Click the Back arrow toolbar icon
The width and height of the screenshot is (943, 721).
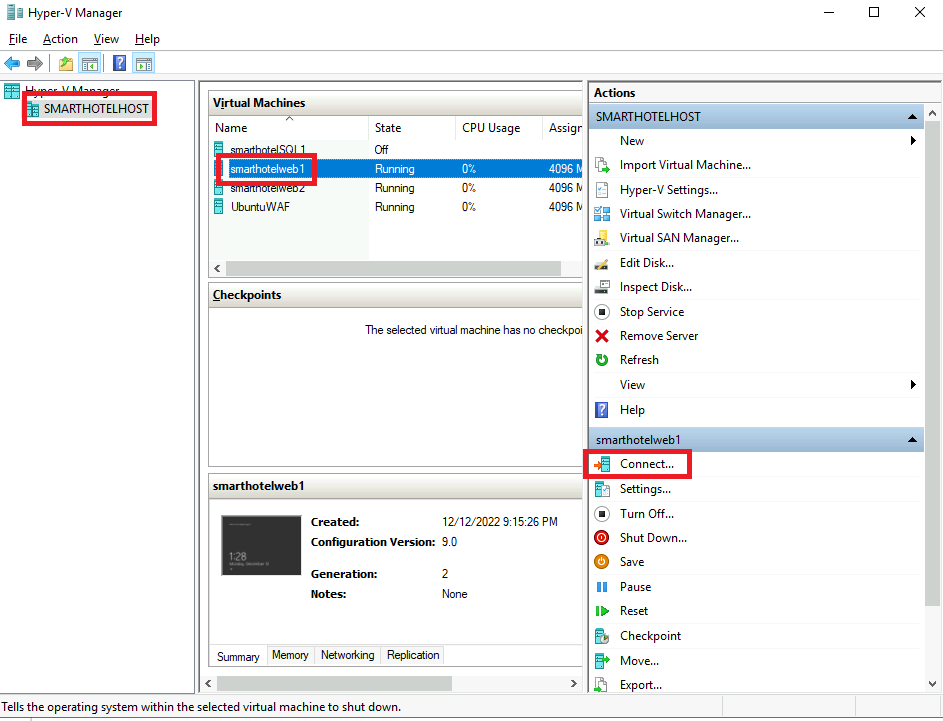click(x=12, y=63)
